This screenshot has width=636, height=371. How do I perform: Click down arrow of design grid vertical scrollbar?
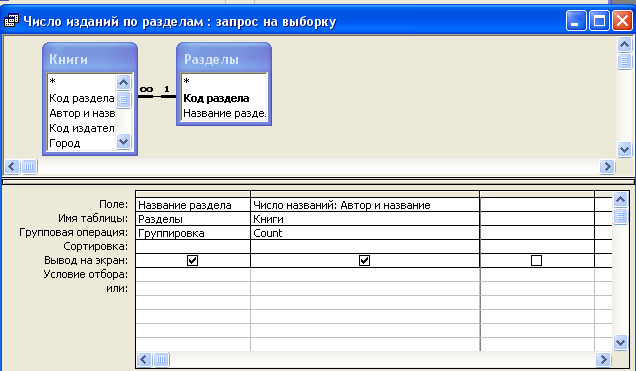point(620,342)
